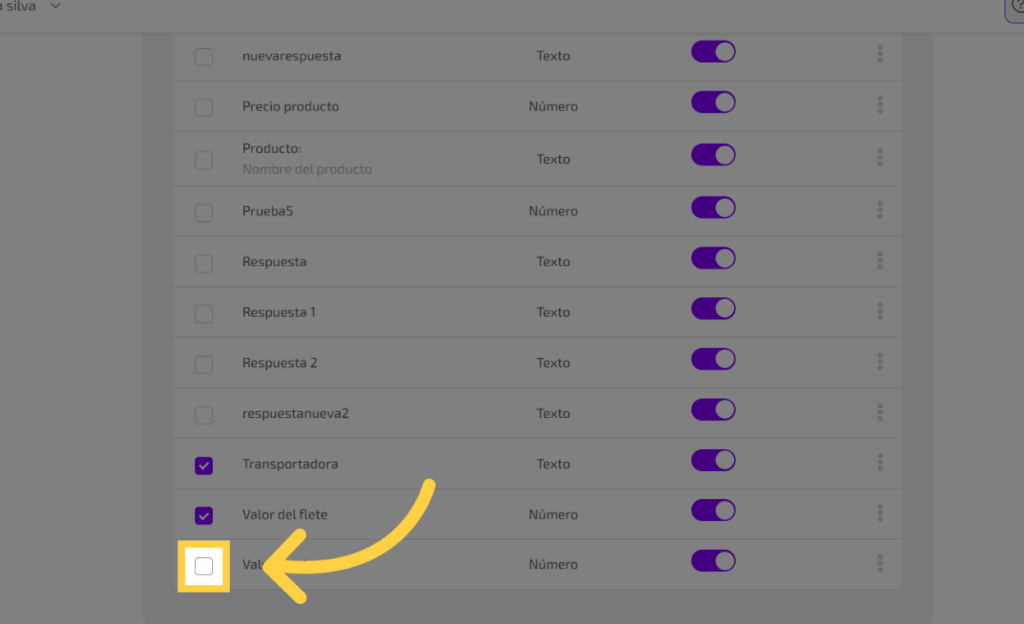Click the Nombre del producto description text

(307, 170)
